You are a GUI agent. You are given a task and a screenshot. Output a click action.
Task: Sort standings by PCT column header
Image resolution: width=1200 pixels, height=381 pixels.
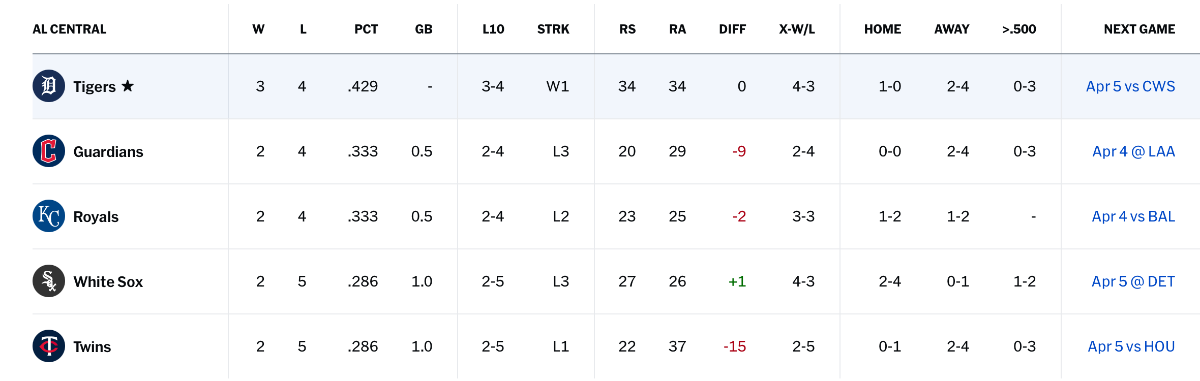tap(366, 29)
